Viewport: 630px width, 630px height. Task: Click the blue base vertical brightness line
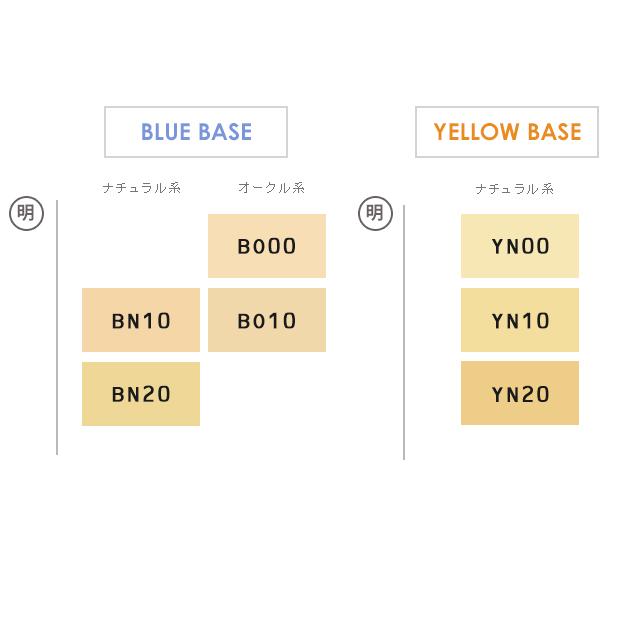[57, 330]
